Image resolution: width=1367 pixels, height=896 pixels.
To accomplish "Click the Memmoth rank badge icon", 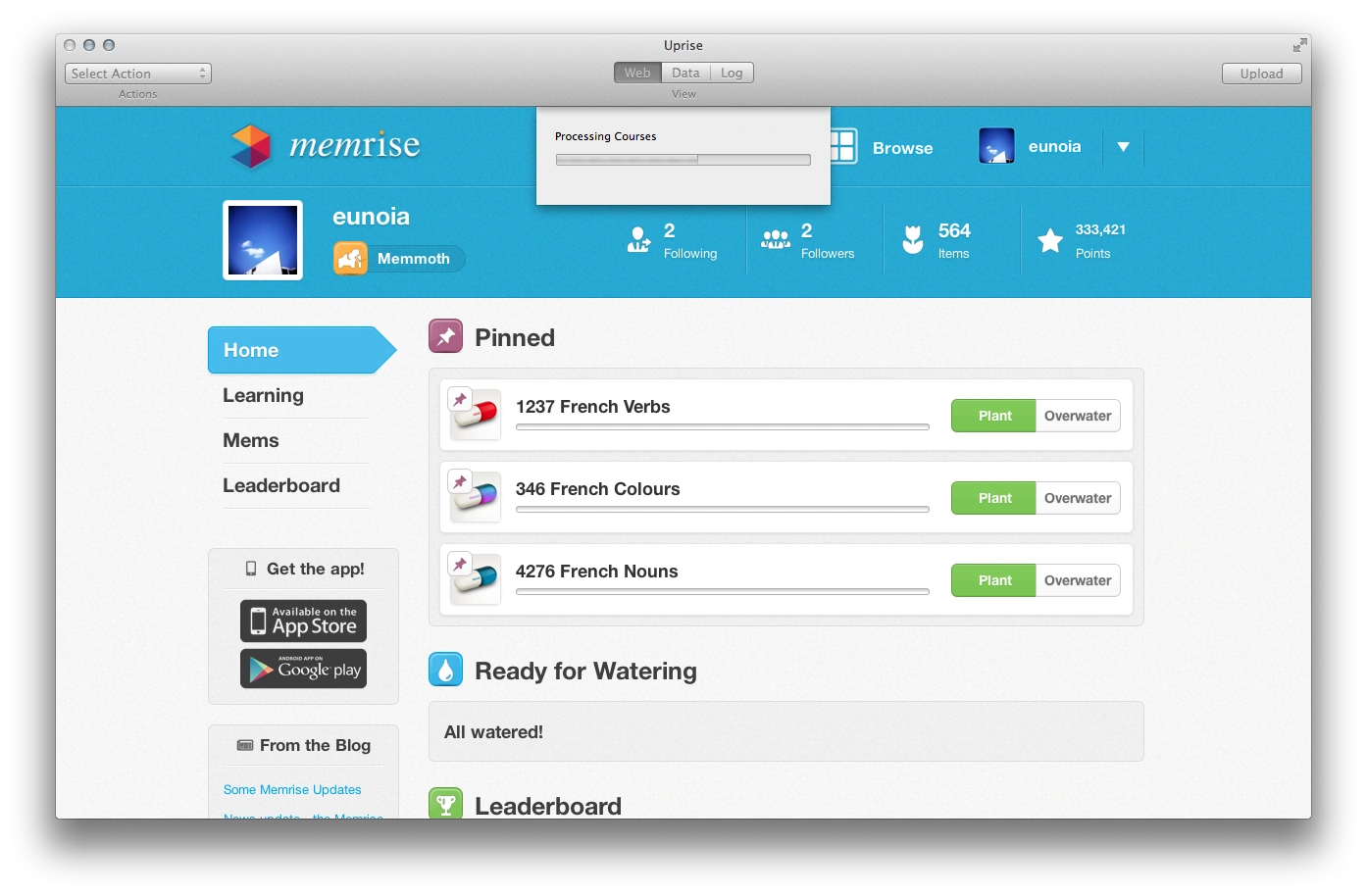I will coord(350,259).
